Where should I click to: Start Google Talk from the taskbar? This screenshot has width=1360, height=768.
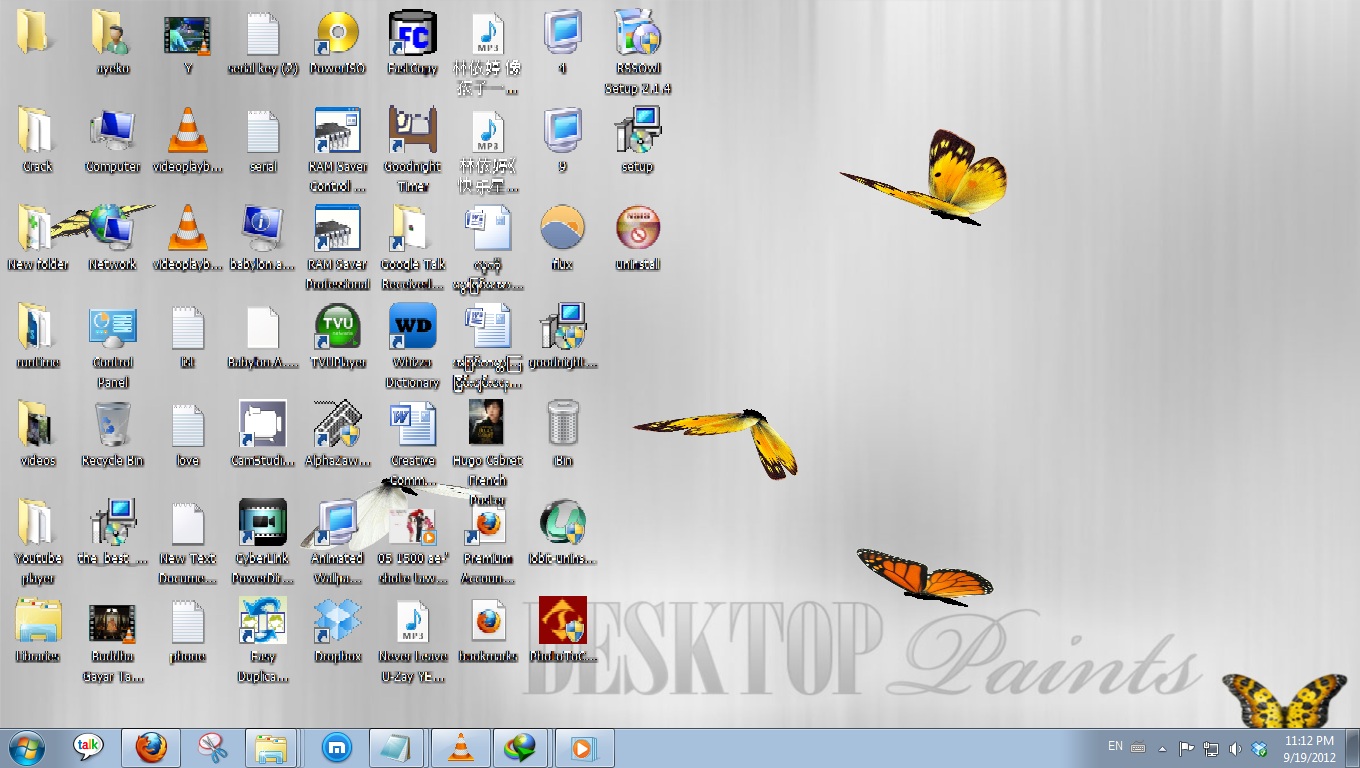coord(89,747)
